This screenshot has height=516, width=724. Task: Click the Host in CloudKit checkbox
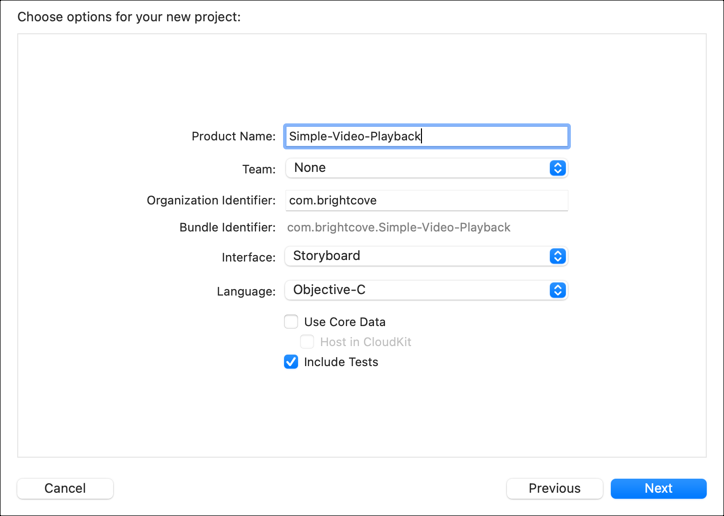click(x=307, y=342)
